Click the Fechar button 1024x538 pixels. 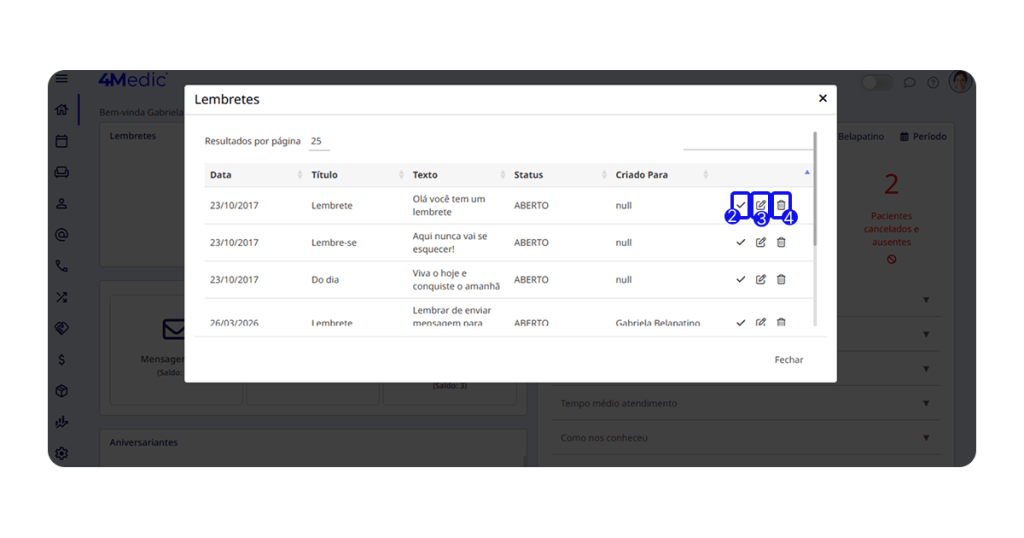(788, 360)
